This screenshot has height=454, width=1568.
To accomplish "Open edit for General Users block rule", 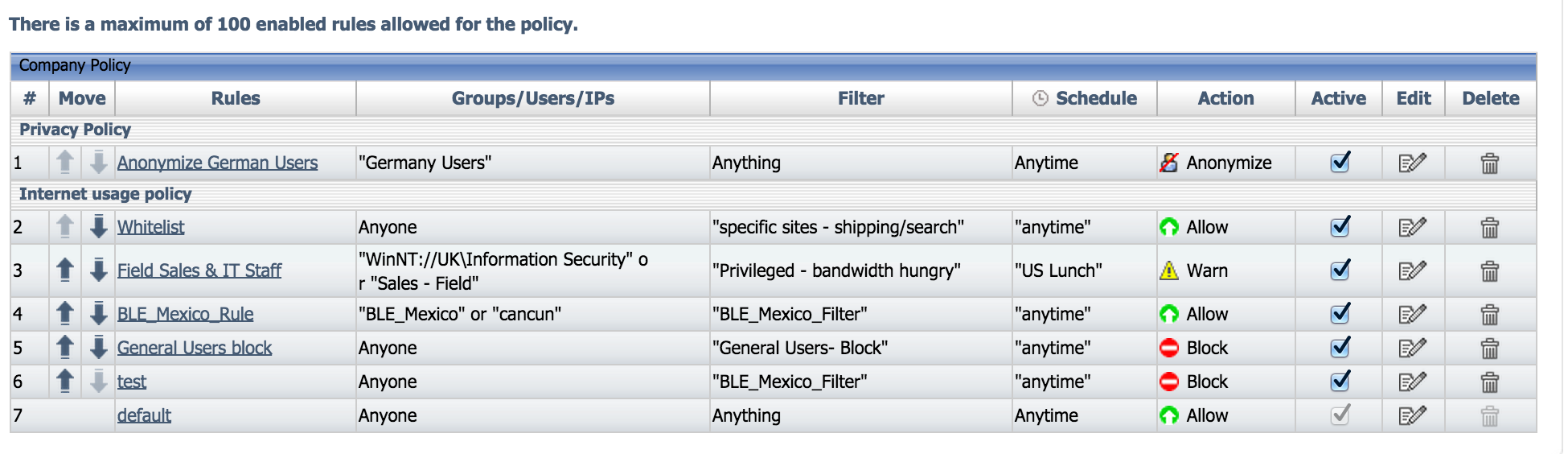I will 1412,349.
